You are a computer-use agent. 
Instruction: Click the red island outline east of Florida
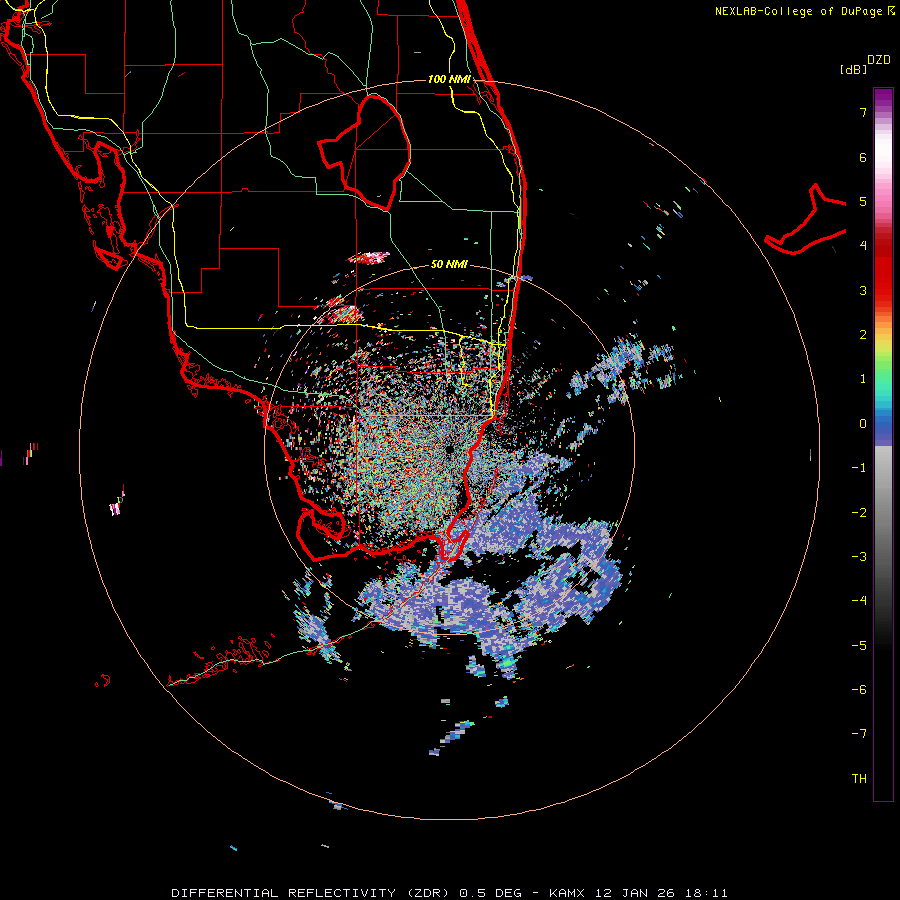coord(806,219)
